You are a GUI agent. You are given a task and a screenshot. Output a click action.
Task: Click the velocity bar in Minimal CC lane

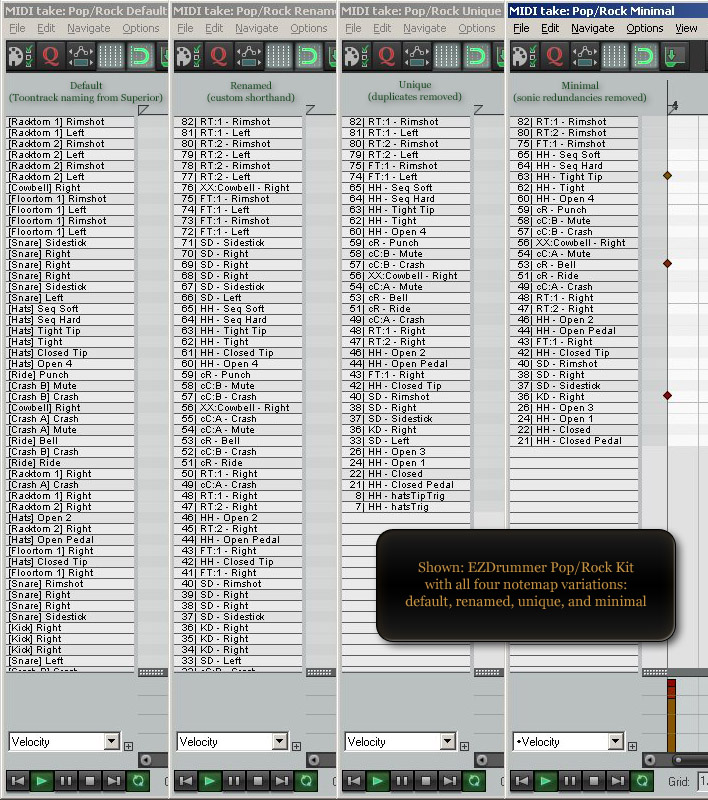tap(671, 716)
